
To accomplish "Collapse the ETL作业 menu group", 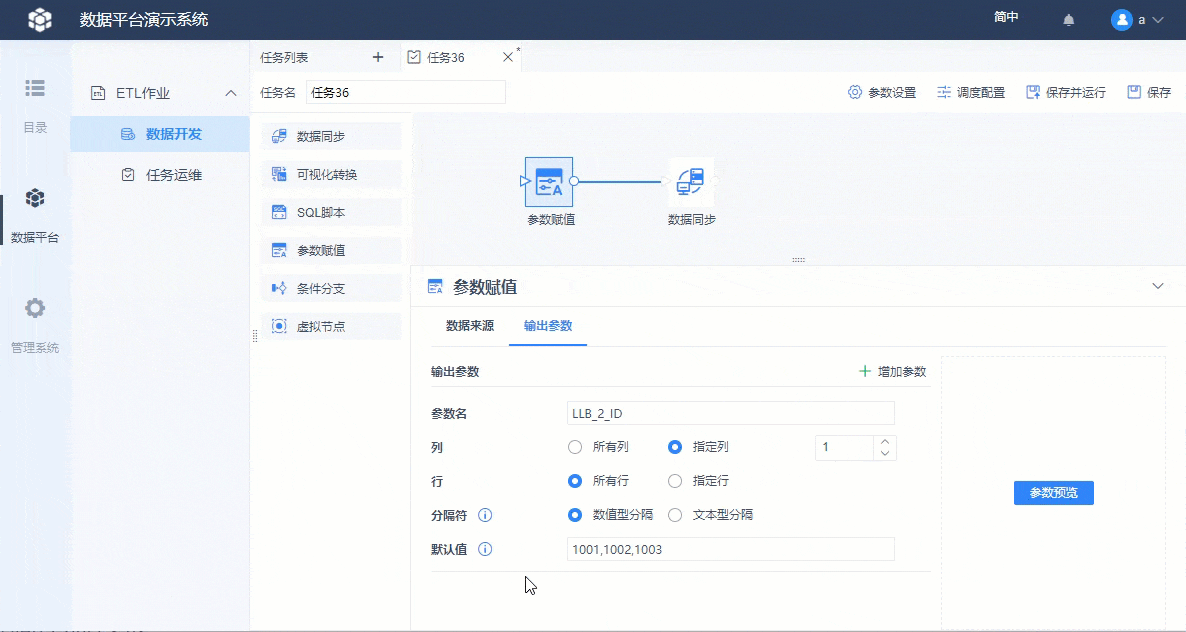I will (231, 93).
